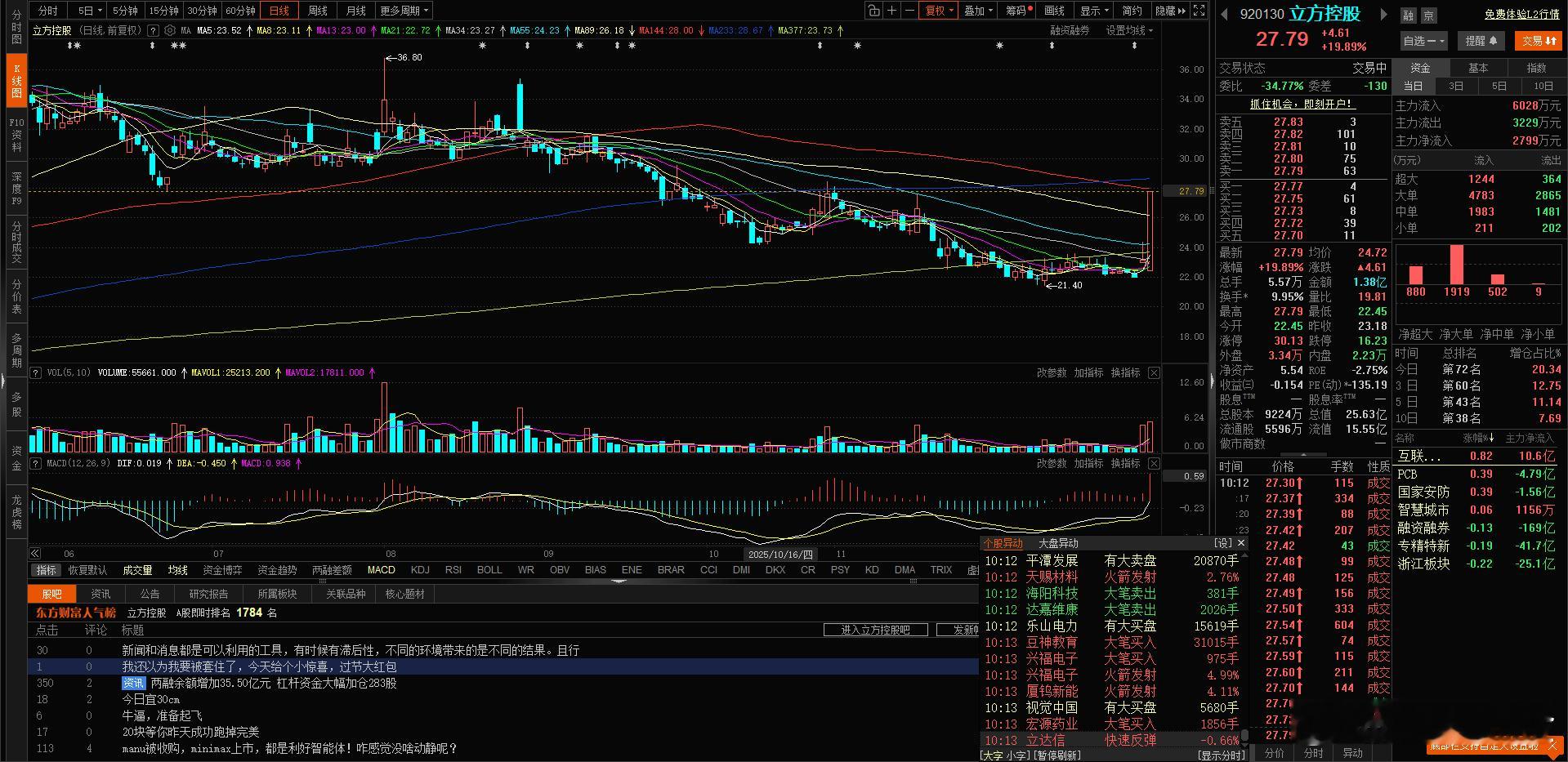Screen dimensions: 1568x762
Task: Open the 5日 period dropdown
Action: pos(90,11)
